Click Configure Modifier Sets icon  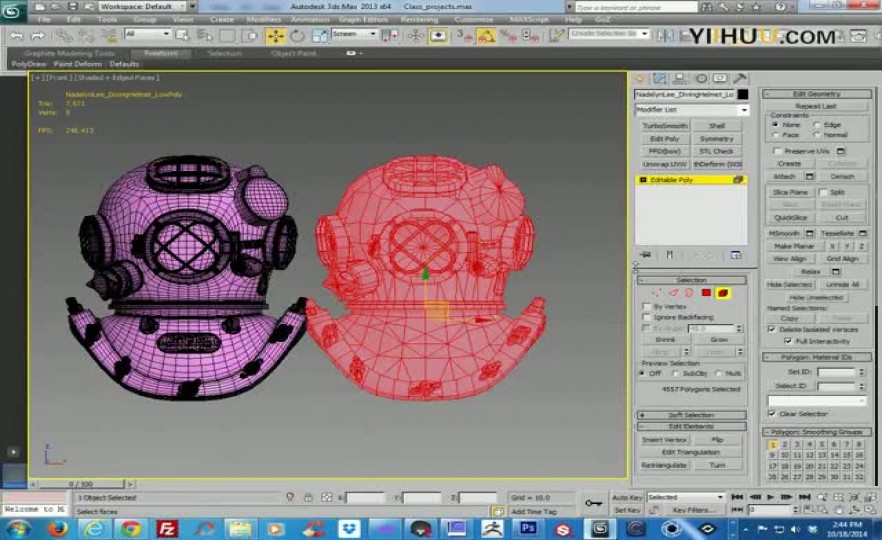[x=735, y=255]
